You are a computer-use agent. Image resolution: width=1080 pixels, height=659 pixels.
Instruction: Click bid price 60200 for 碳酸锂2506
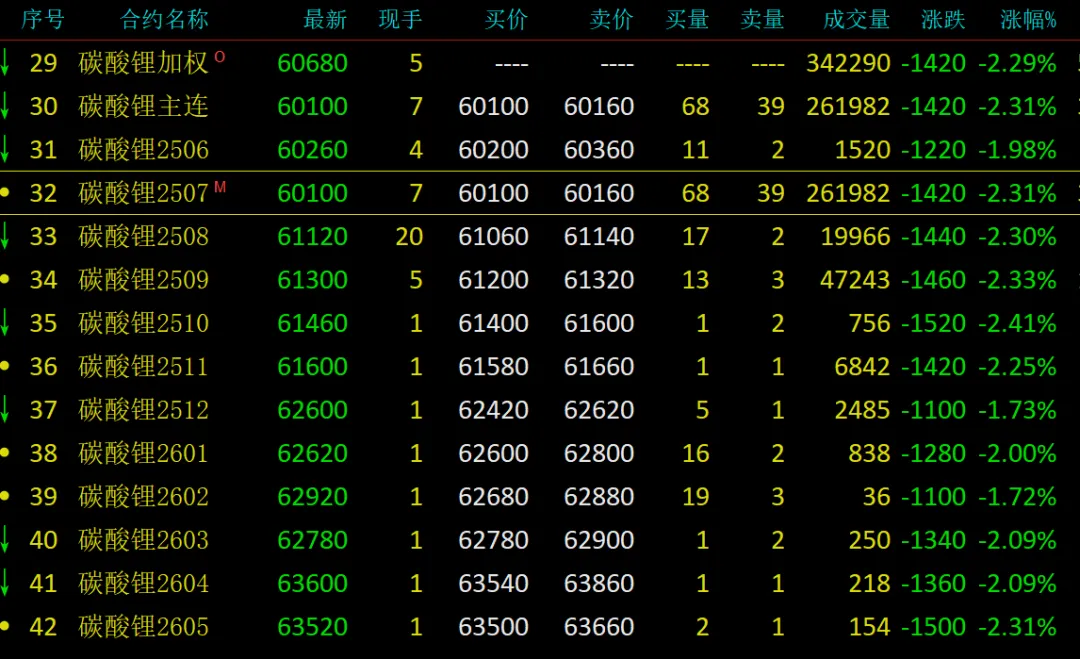pyautogui.click(x=493, y=149)
